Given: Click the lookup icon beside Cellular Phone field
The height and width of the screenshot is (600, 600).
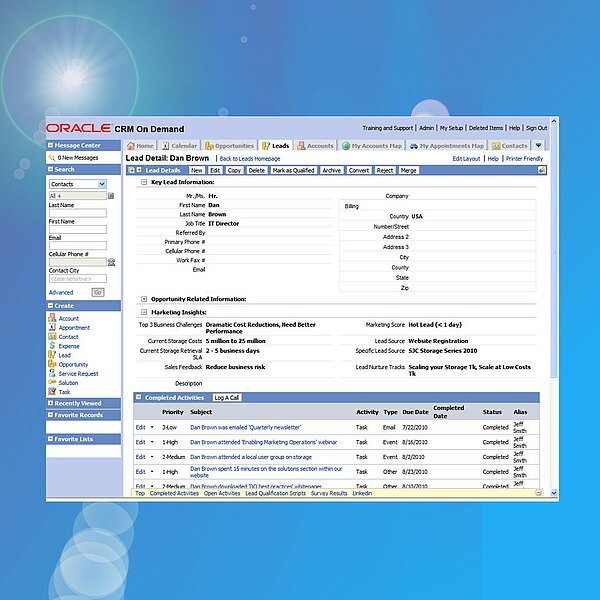Looking at the screenshot, I should 111,262.
